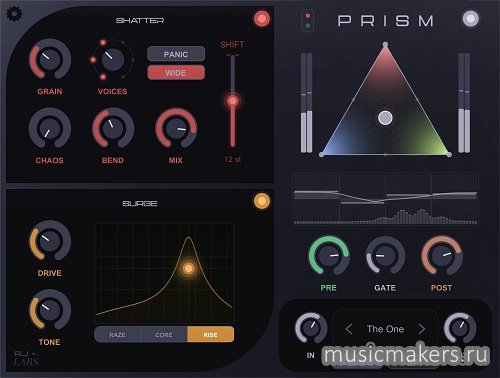The image size is (500, 378).
Task: Click the red-green indicator light switch
Action: [308, 21]
